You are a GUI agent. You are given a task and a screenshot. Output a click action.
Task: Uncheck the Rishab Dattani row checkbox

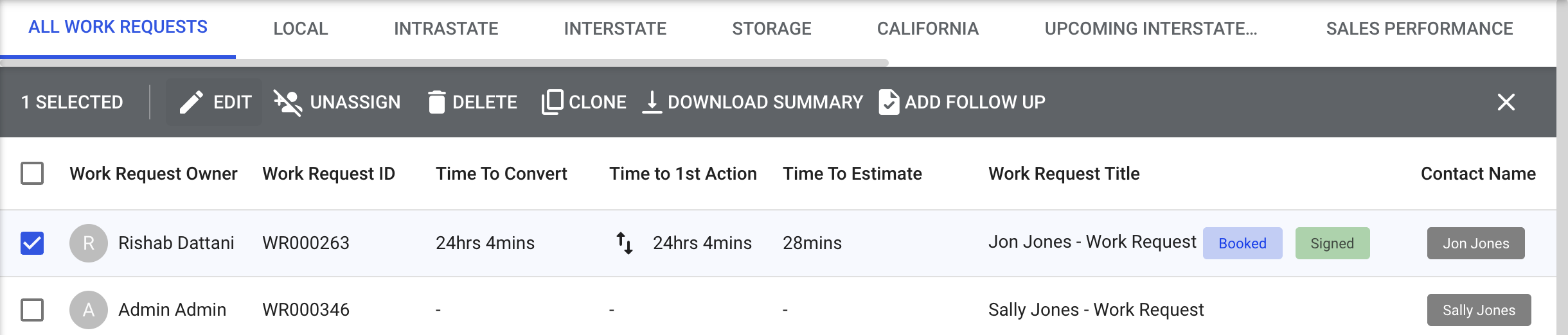tap(32, 243)
